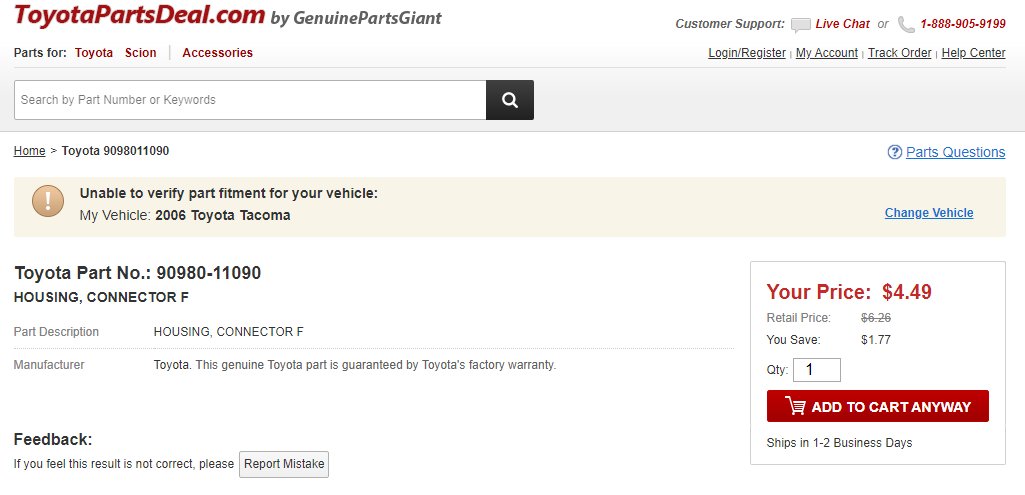
Task: Click the Login/Register link
Action: pyautogui.click(x=747, y=53)
